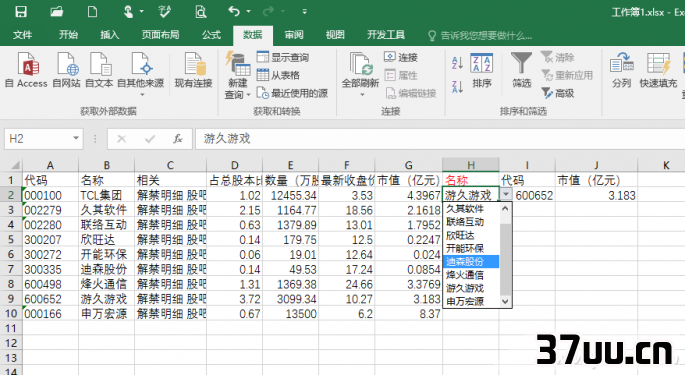
Task: Click the Print Preview icon
Action: point(201,12)
